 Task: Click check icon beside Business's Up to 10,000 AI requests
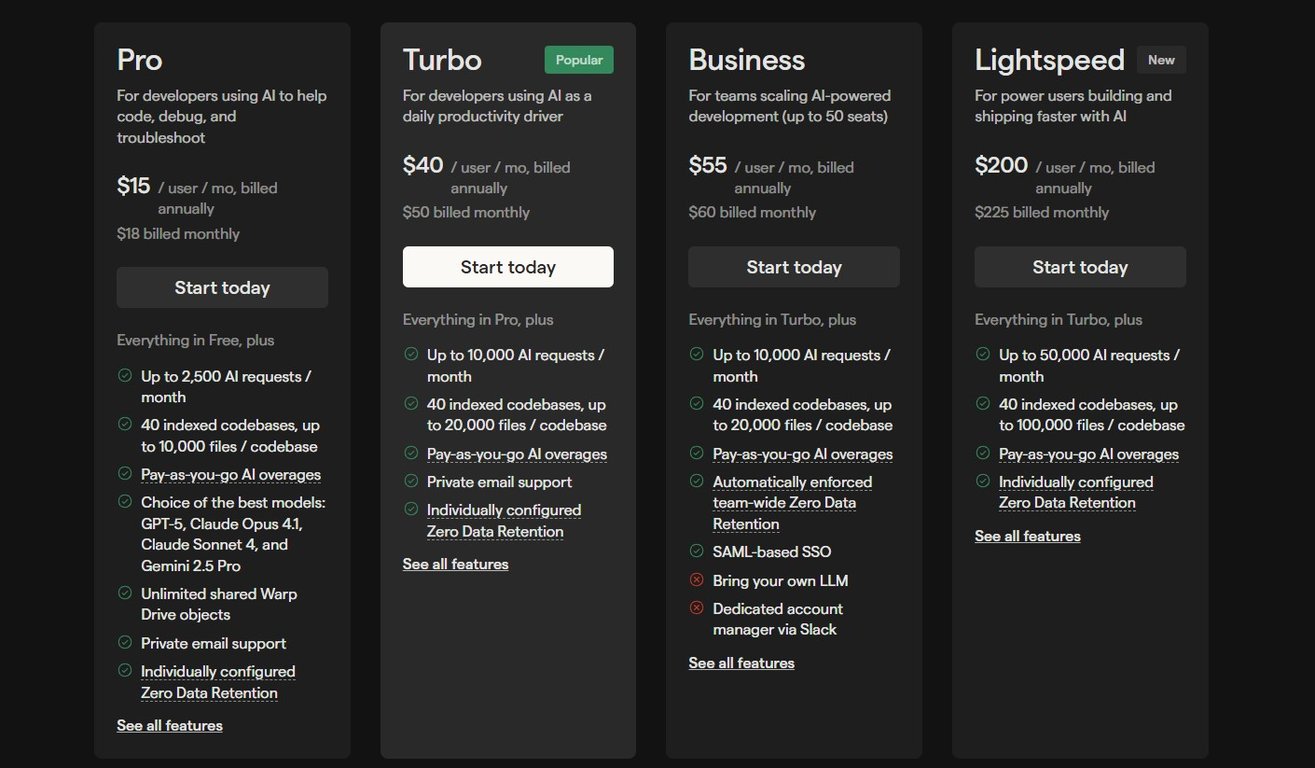tap(697, 355)
